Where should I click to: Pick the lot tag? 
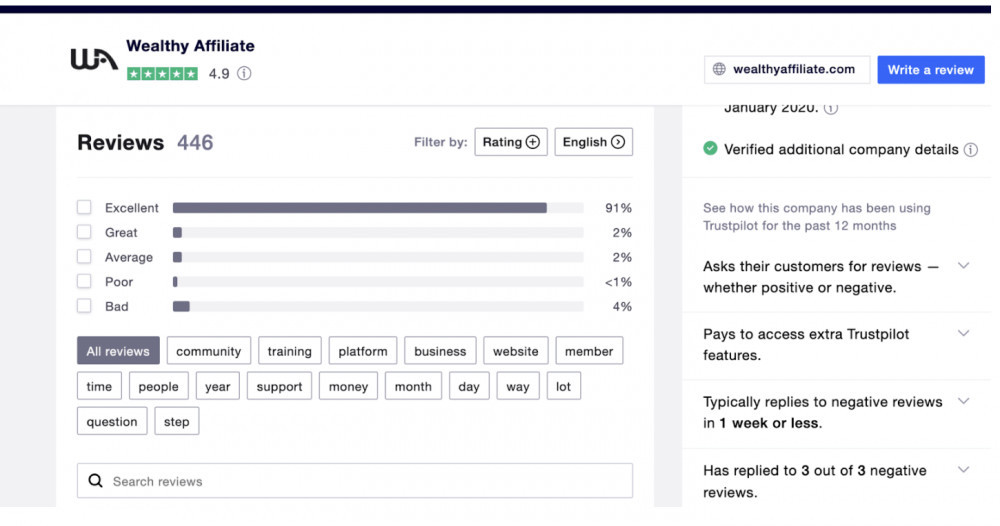click(x=564, y=386)
